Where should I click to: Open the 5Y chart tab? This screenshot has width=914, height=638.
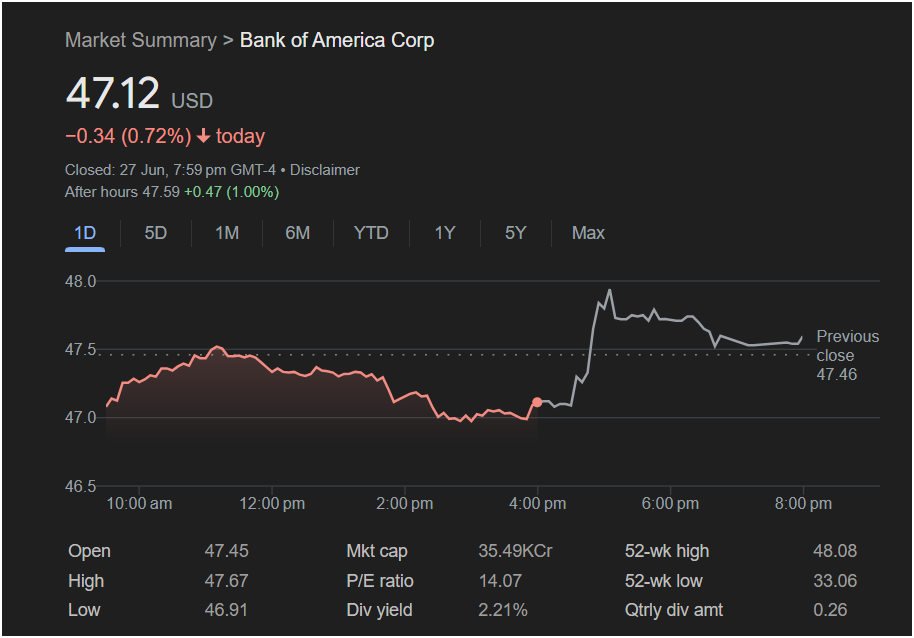click(515, 233)
